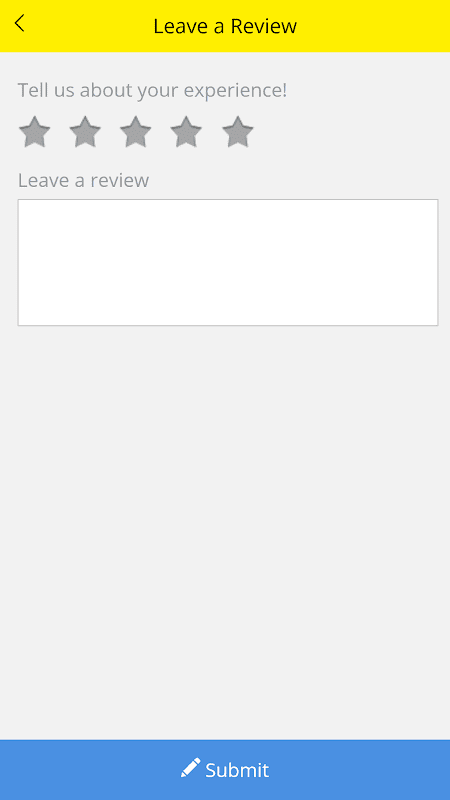Focus the empty review text box
The height and width of the screenshot is (800, 450).
coord(228,262)
